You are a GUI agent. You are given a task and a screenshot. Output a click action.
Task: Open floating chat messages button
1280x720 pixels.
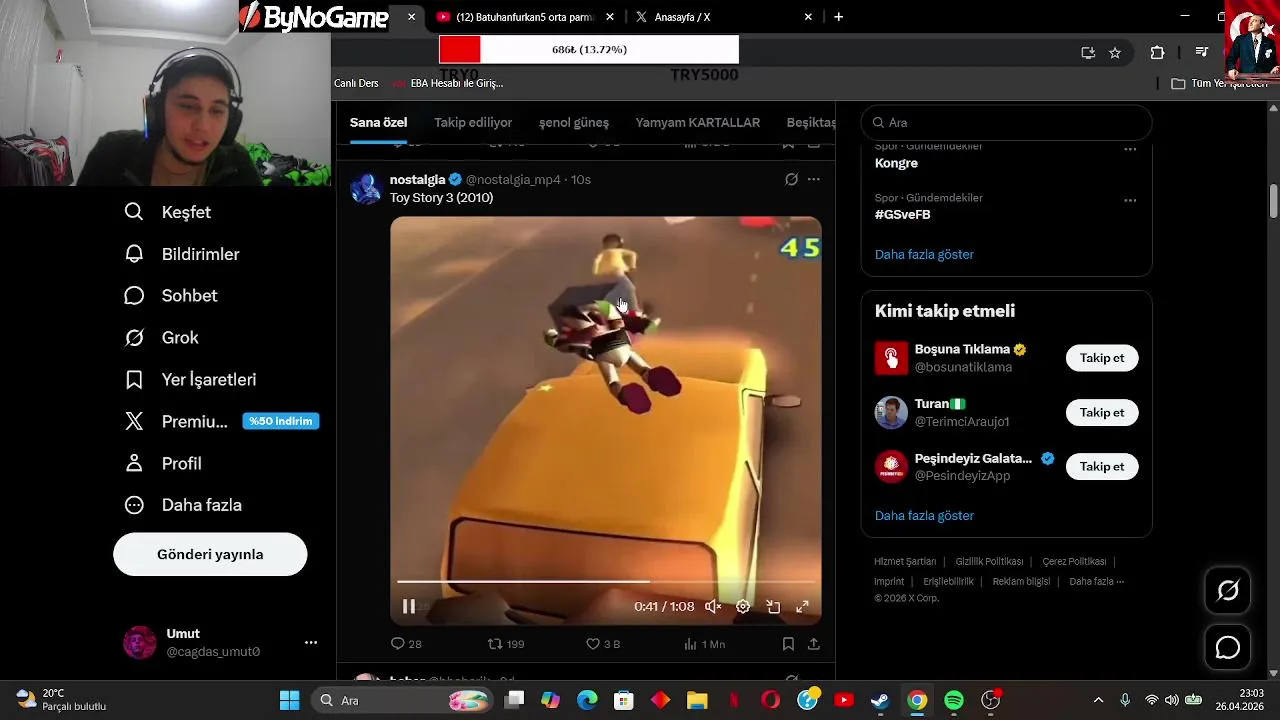click(x=1227, y=648)
